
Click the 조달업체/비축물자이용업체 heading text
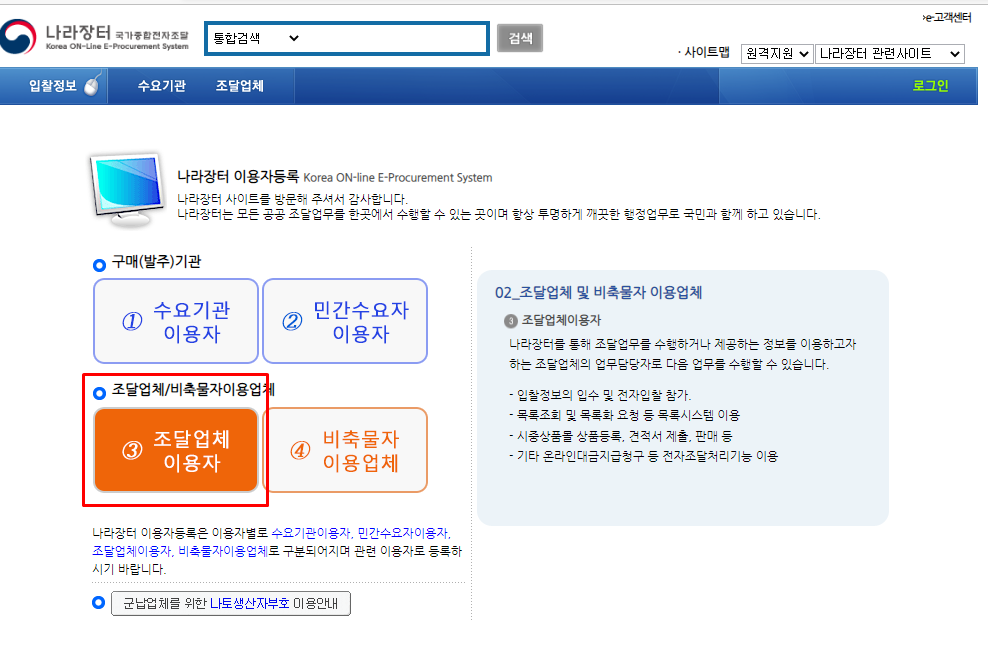tap(193, 390)
